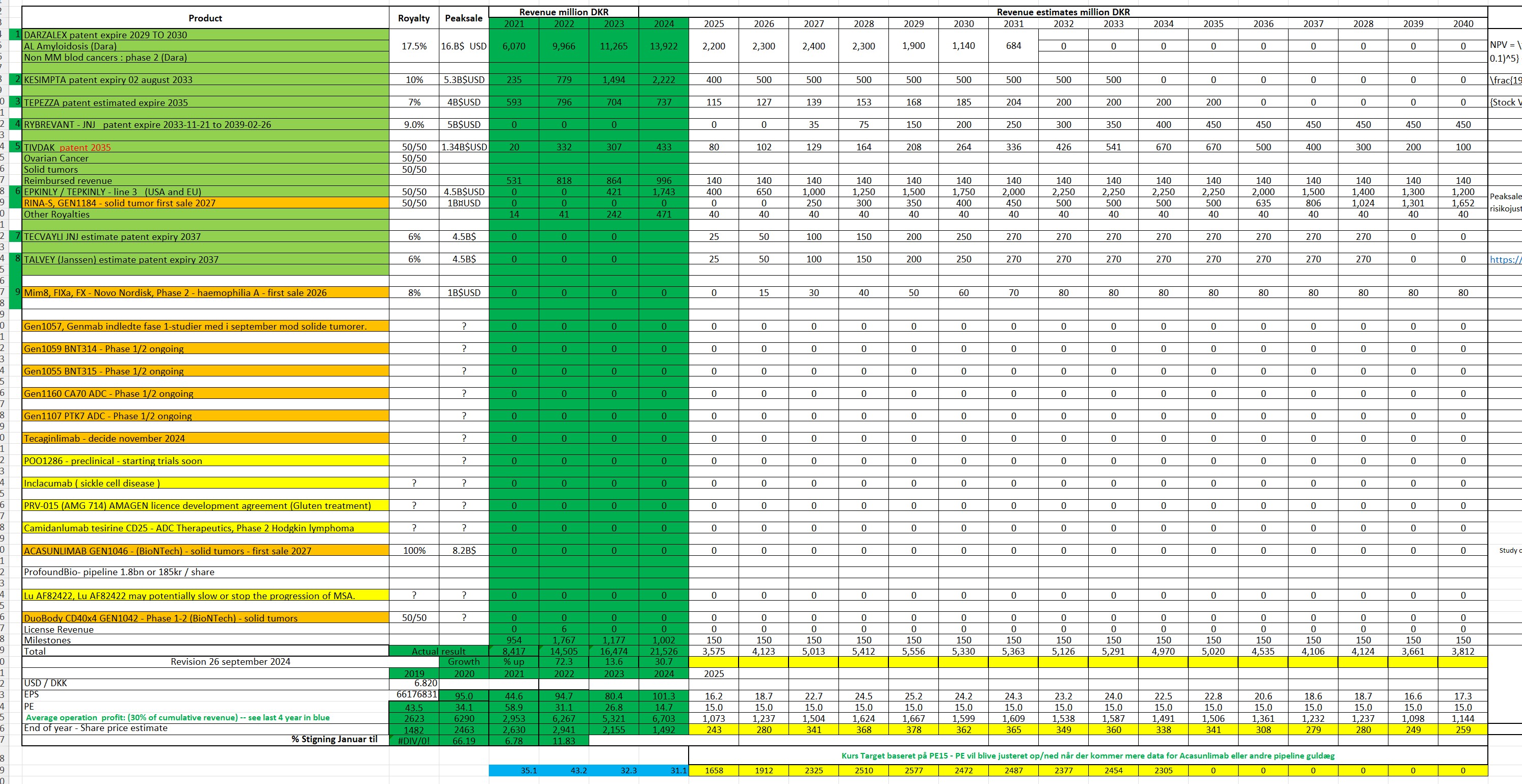Select the Gen1055 BNT315 product cell
The width and height of the screenshot is (1522, 784).
pos(205,371)
